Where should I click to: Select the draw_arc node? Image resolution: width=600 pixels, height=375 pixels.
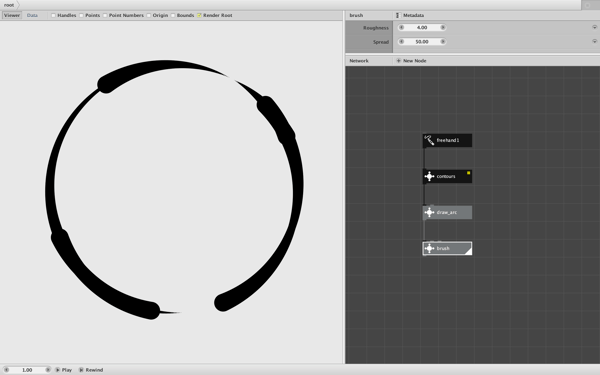pos(447,212)
